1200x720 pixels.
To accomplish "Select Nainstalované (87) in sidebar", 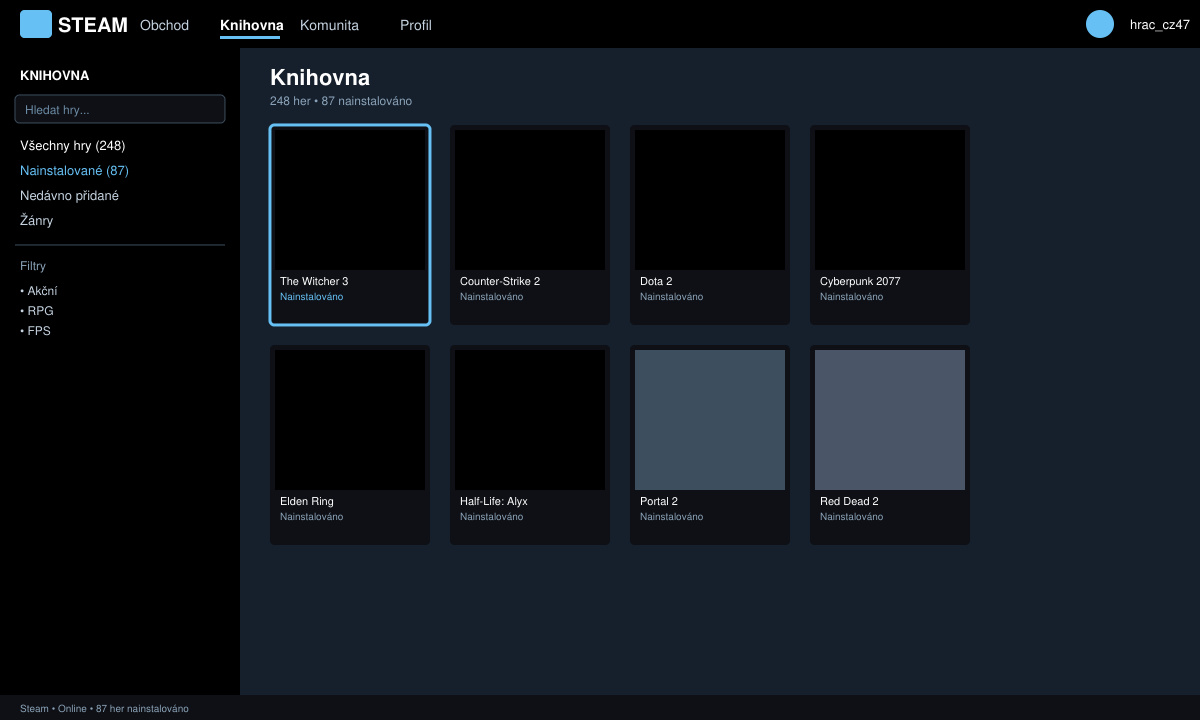I will (x=74, y=171).
